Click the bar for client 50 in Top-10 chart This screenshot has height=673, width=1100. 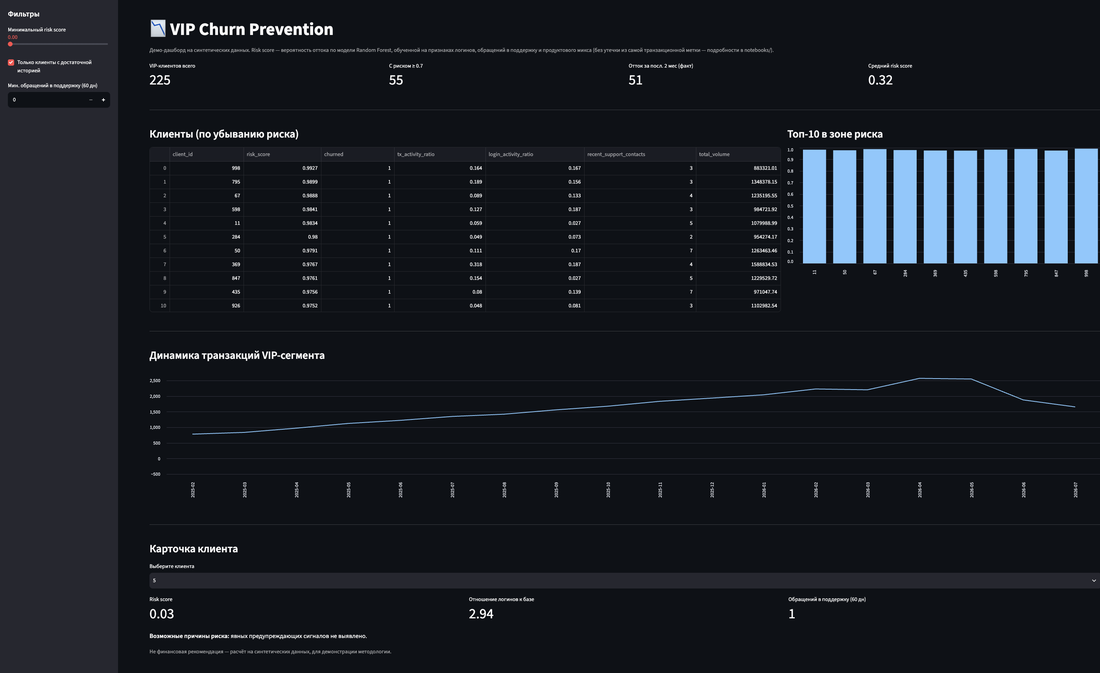coord(844,206)
